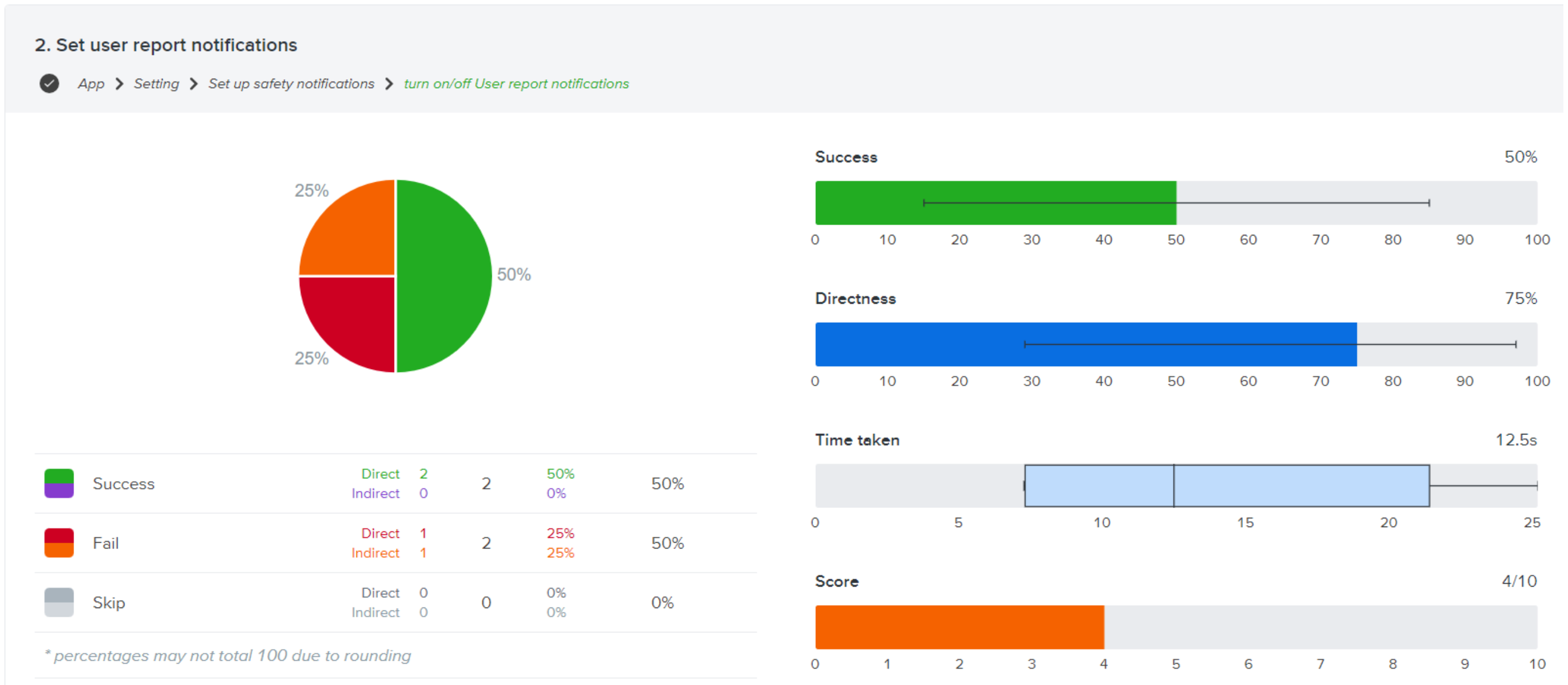The height and width of the screenshot is (685, 1568).
Task: Click the orange Score bar
Action: [x=959, y=627]
